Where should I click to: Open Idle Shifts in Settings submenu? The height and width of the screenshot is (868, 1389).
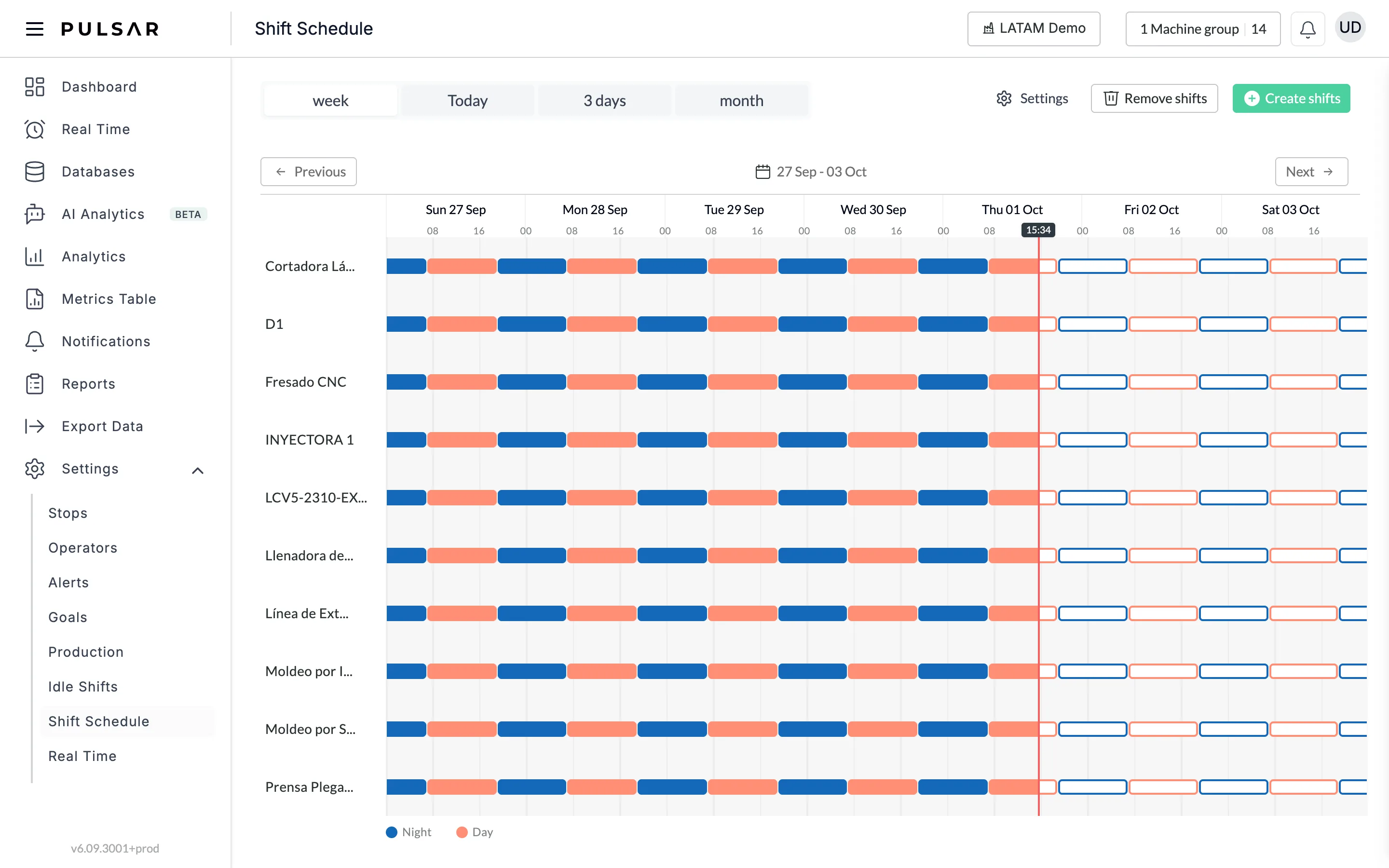(x=82, y=687)
